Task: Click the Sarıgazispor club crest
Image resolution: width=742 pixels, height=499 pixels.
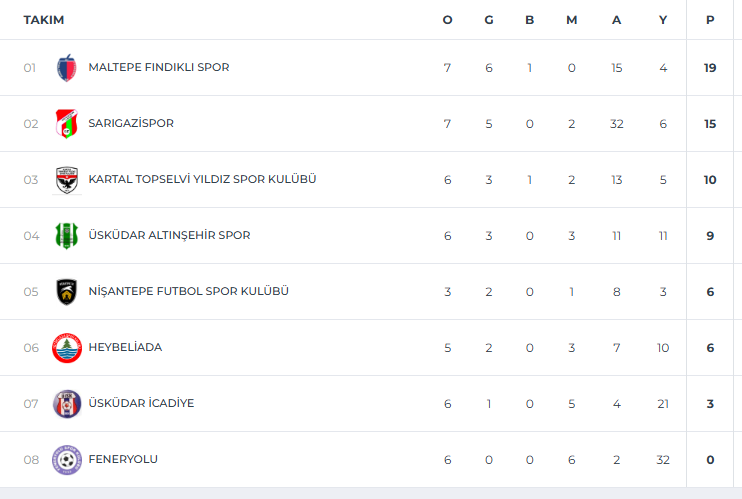Action: click(x=67, y=124)
